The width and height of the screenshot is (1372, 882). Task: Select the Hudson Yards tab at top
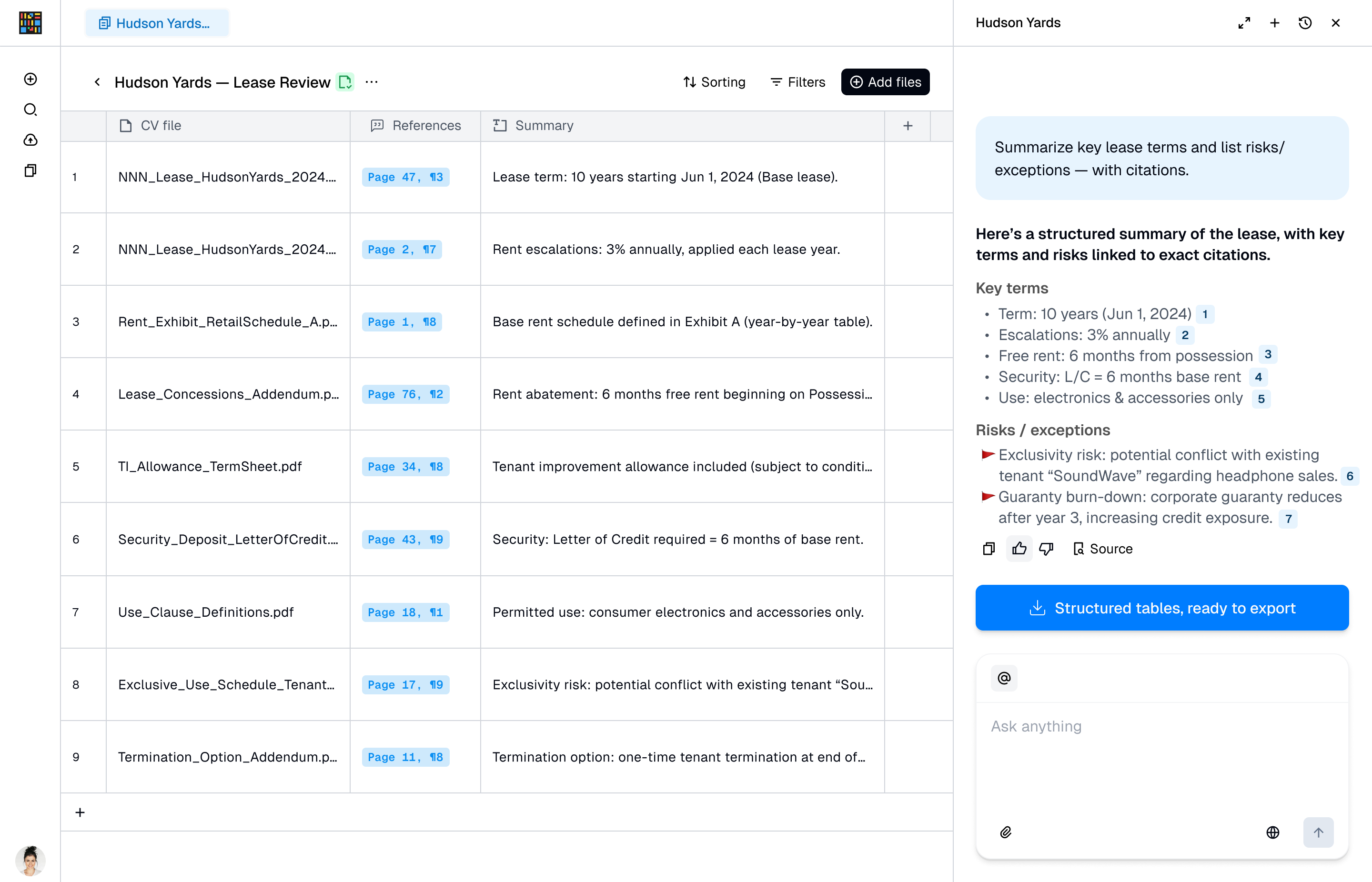156,23
